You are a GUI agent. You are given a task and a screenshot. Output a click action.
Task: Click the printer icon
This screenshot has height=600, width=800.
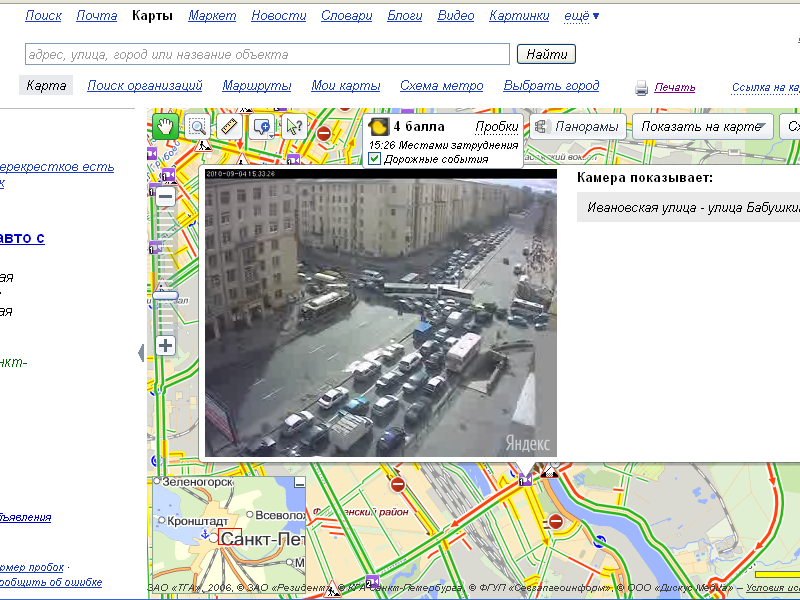(x=642, y=88)
